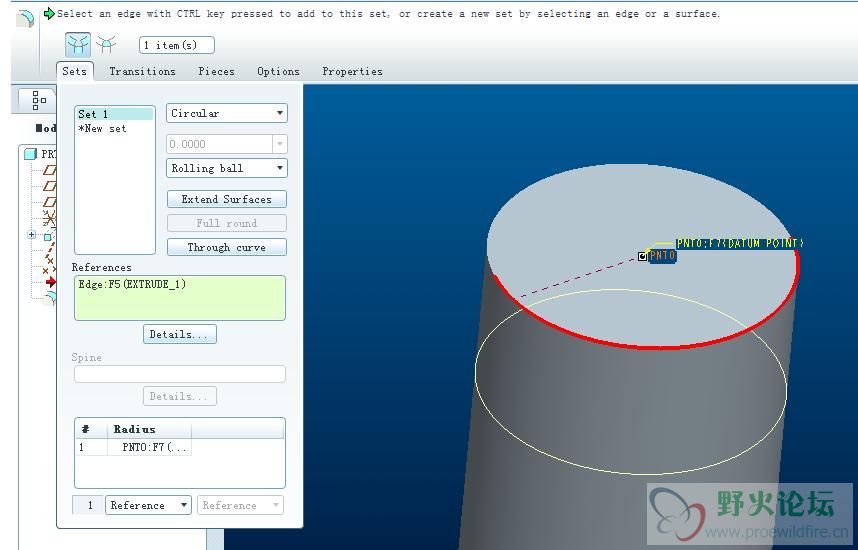Open the model tree tab icon
858x550 pixels.
(39, 100)
